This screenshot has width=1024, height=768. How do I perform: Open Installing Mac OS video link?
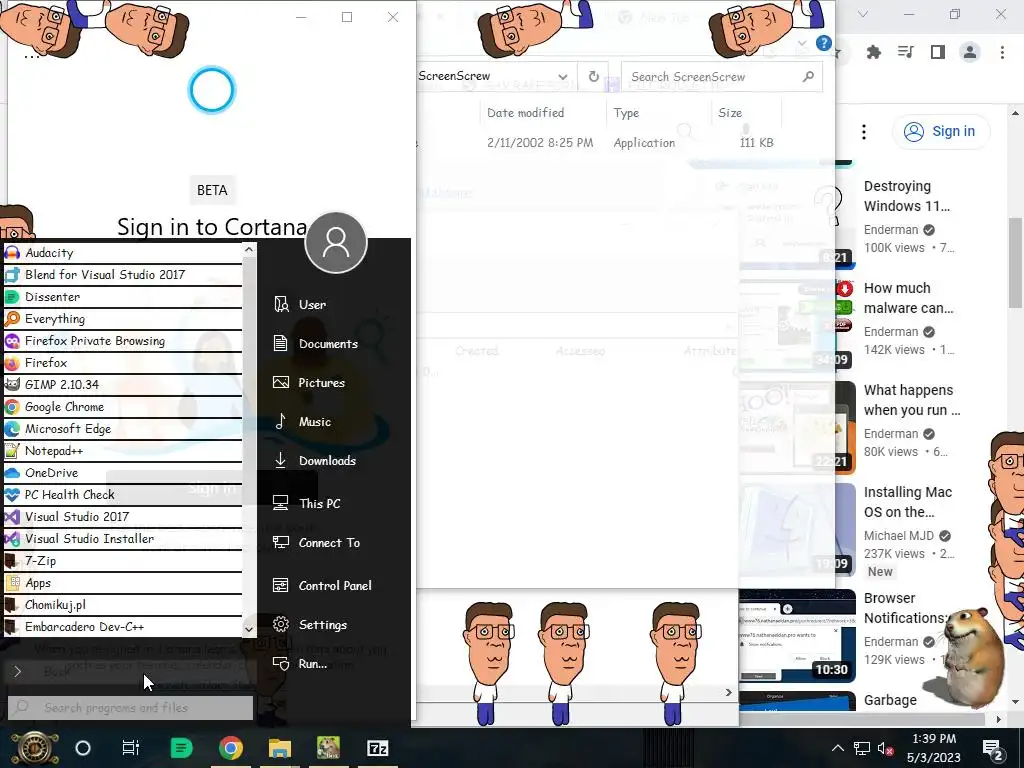(908, 502)
